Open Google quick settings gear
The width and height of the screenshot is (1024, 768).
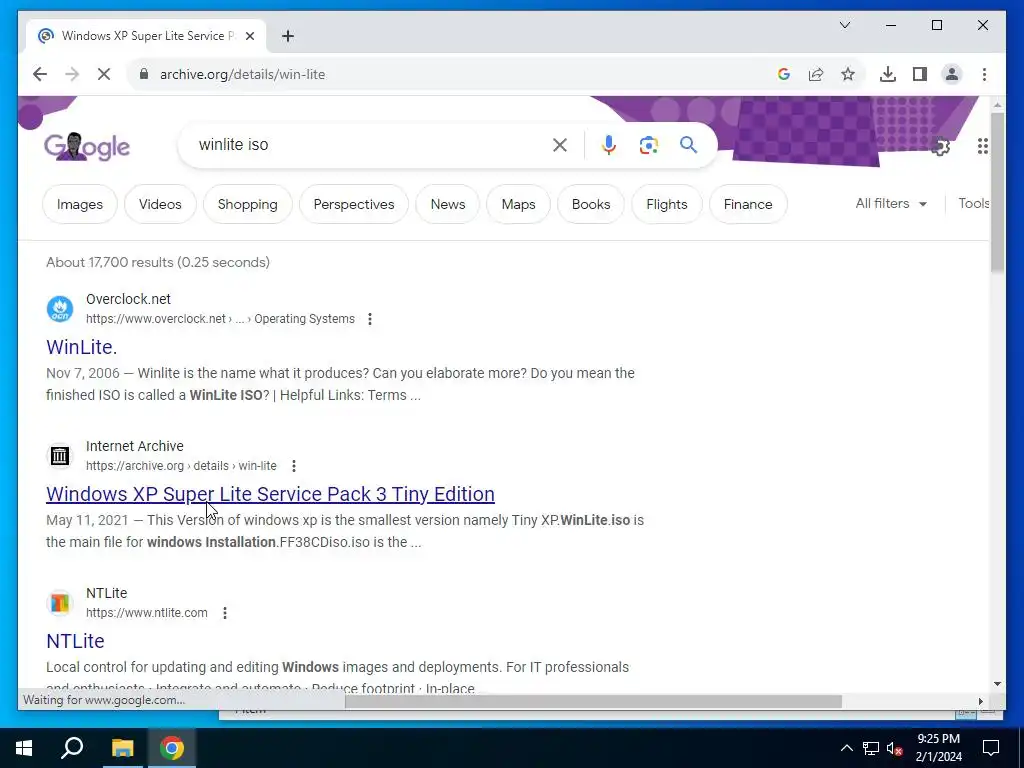click(x=940, y=146)
